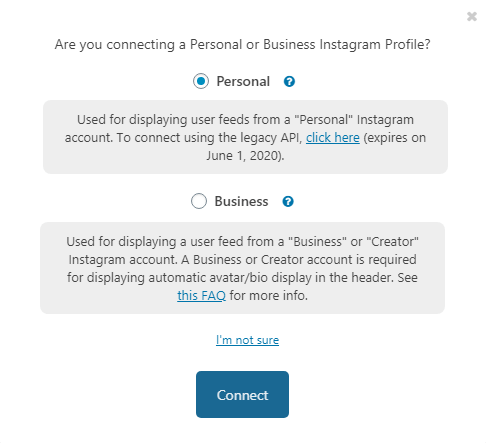This screenshot has width=486, height=443.
Task: Click the dialog heading question text
Action: point(243,44)
